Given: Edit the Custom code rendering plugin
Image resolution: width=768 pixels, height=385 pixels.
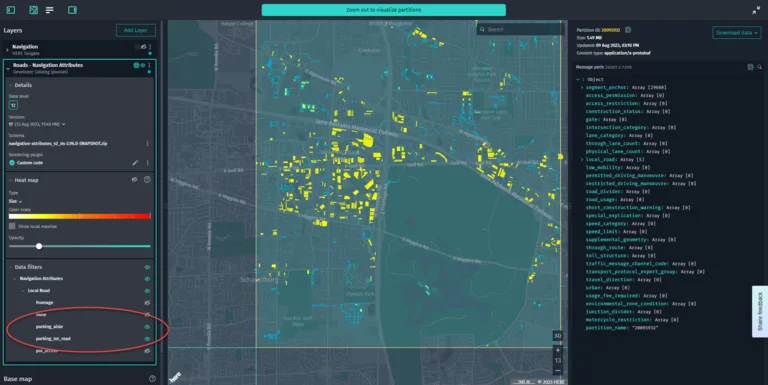Looking at the screenshot, I should click(x=135, y=163).
